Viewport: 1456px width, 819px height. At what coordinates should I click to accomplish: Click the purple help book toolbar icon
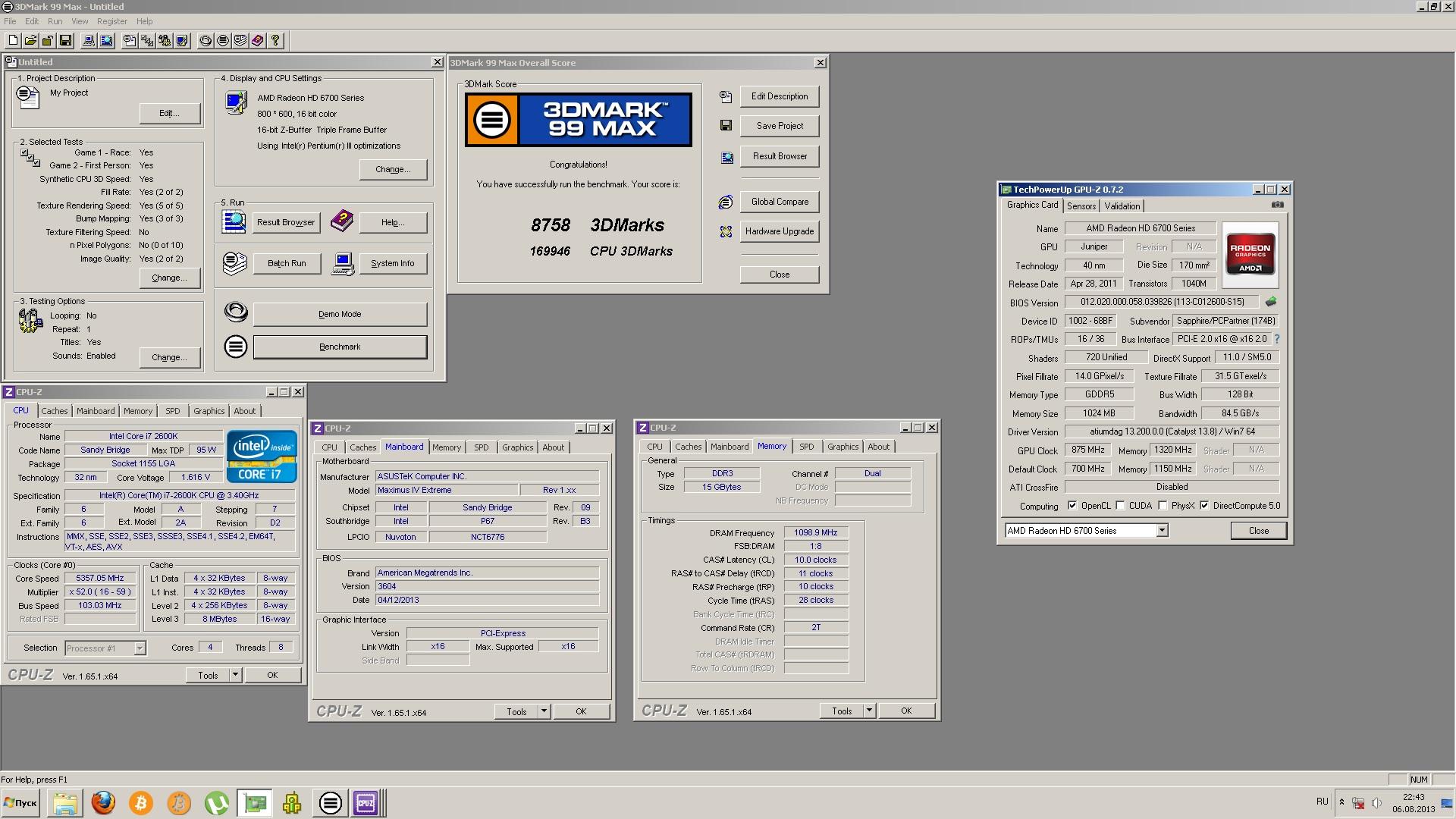(258, 40)
